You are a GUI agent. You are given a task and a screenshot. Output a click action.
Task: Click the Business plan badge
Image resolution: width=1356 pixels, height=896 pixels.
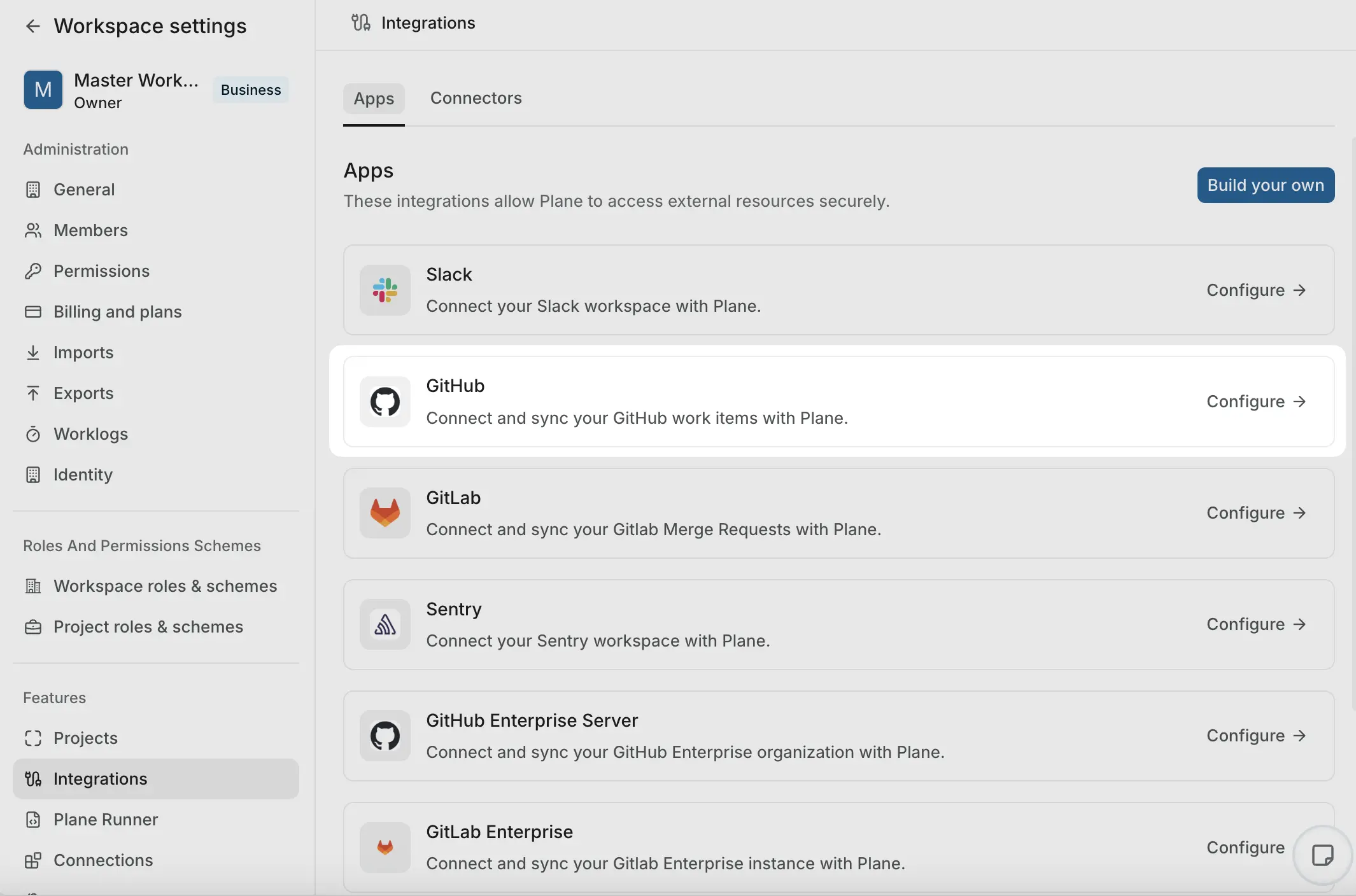251,90
